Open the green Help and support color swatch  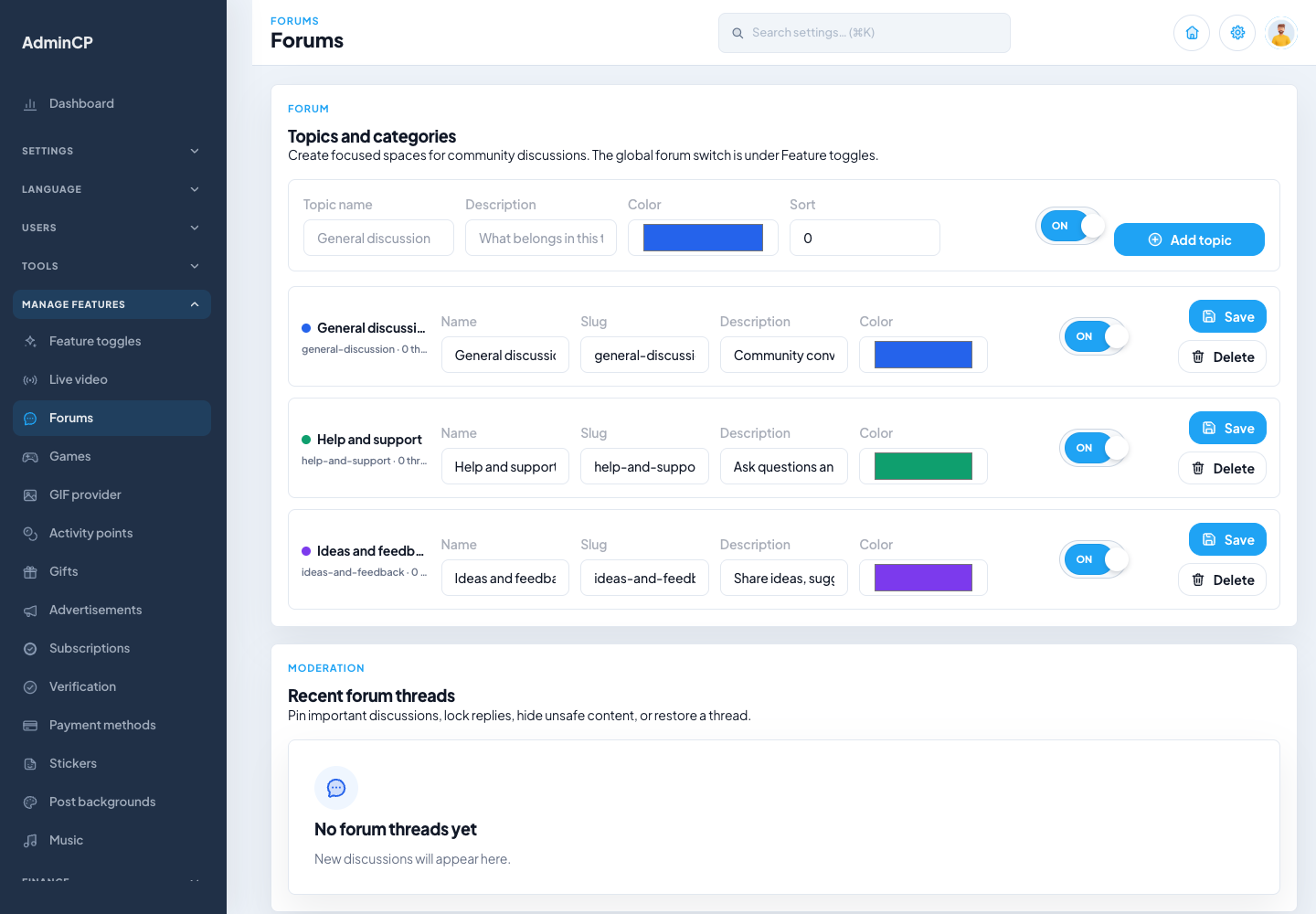[x=923, y=466]
